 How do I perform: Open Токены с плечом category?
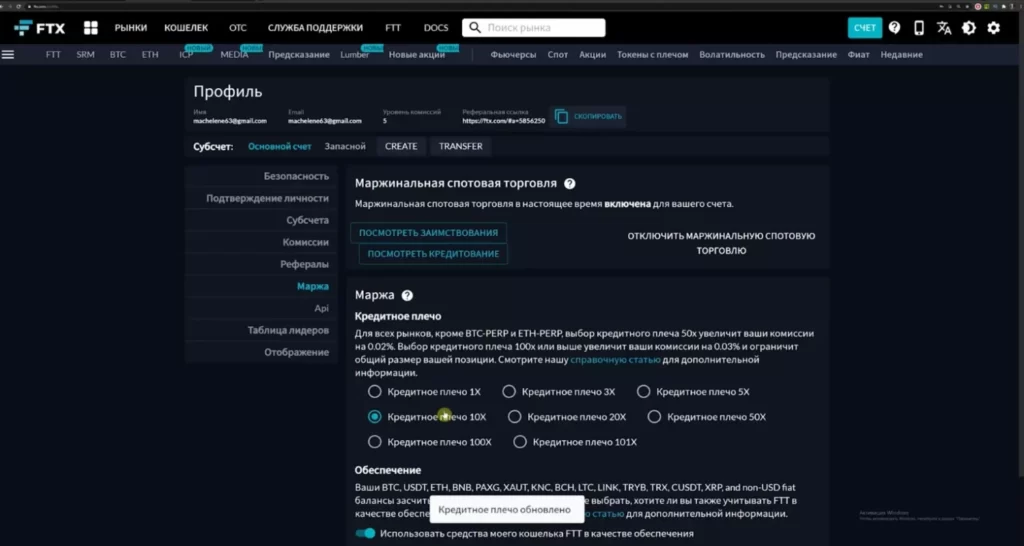pyautogui.click(x=652, y=55)
